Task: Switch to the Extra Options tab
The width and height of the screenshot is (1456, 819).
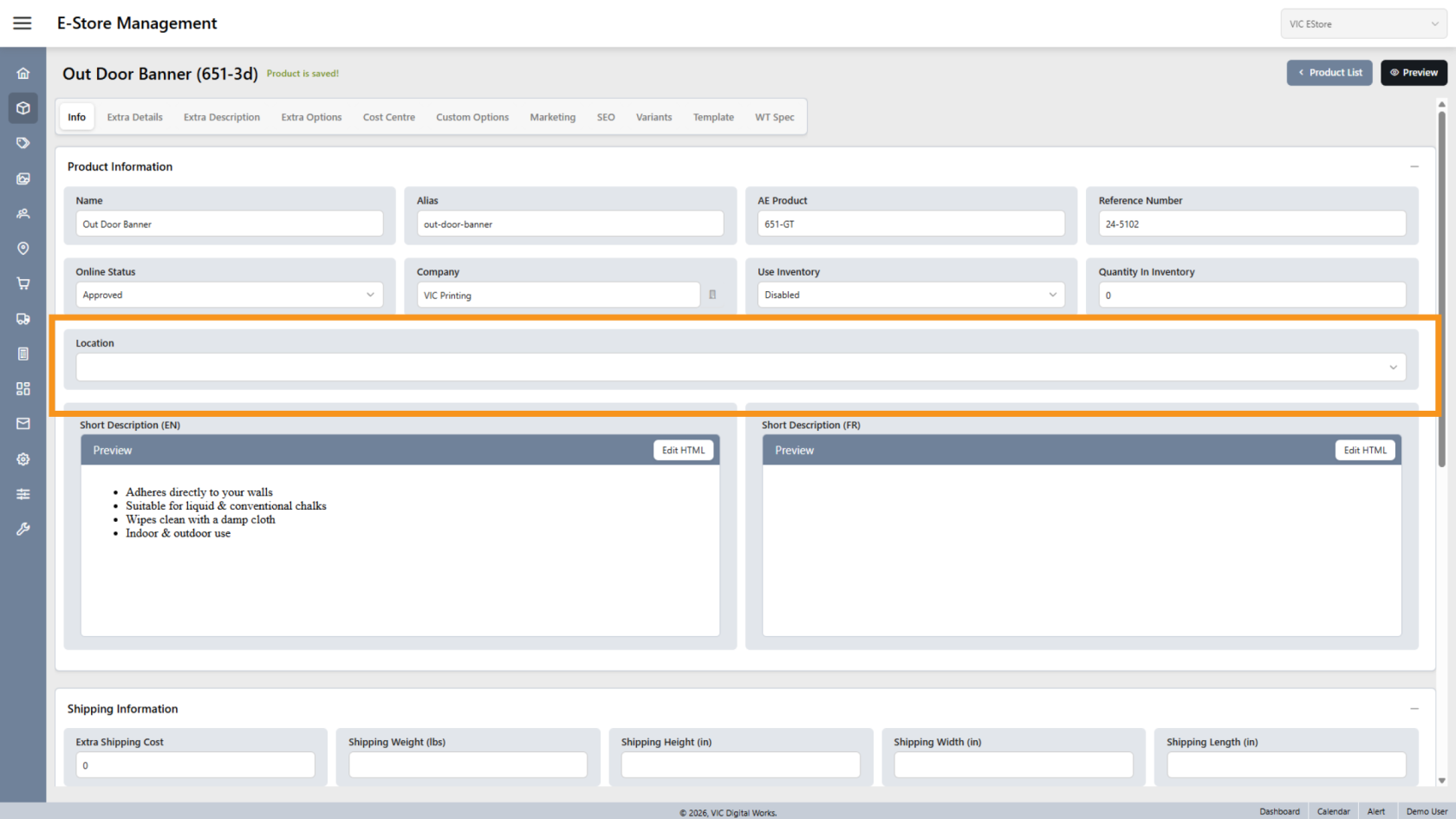Action: [x=311, y=117]
